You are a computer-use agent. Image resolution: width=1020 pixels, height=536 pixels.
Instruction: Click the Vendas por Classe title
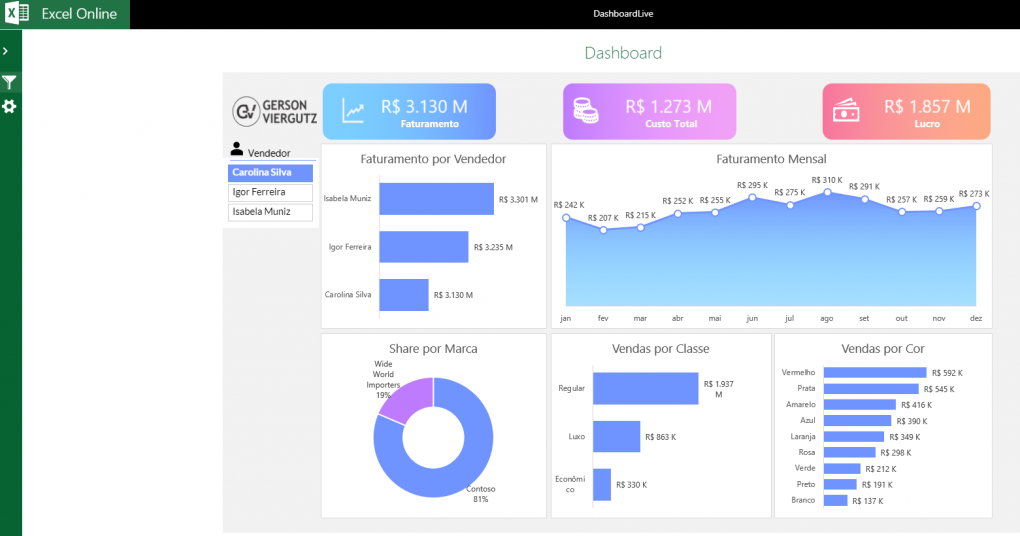tap(660, 349)
